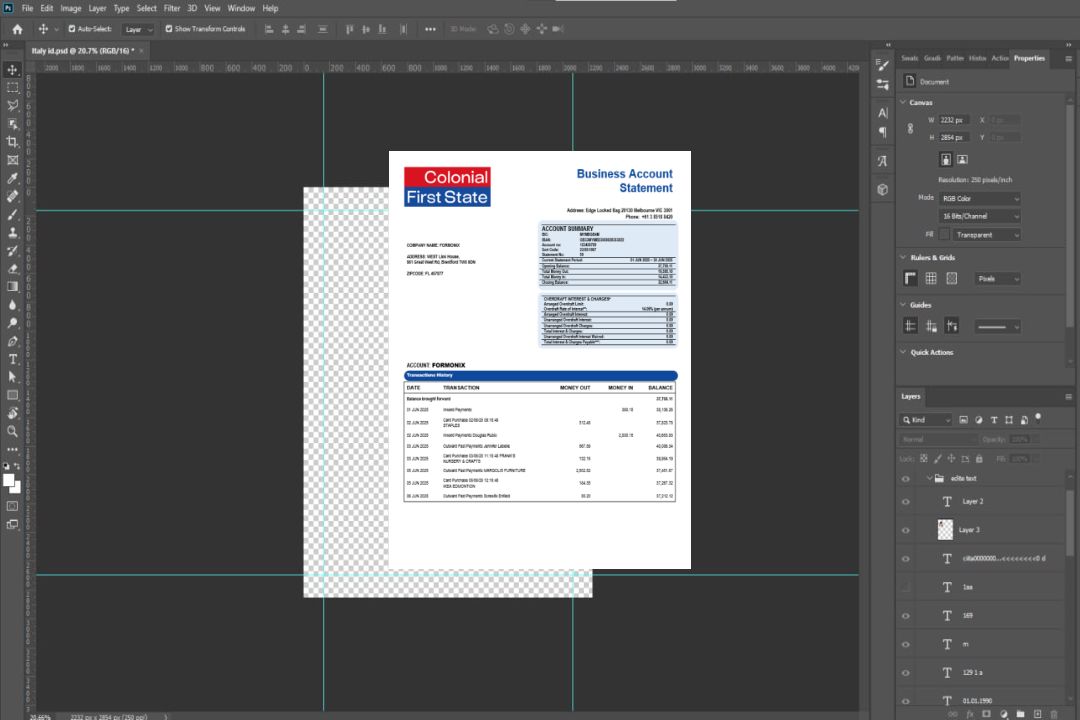Select the Rectangular Marquee tool
The height and width of the screenshot is (720, 1080).
coord(12,88)
